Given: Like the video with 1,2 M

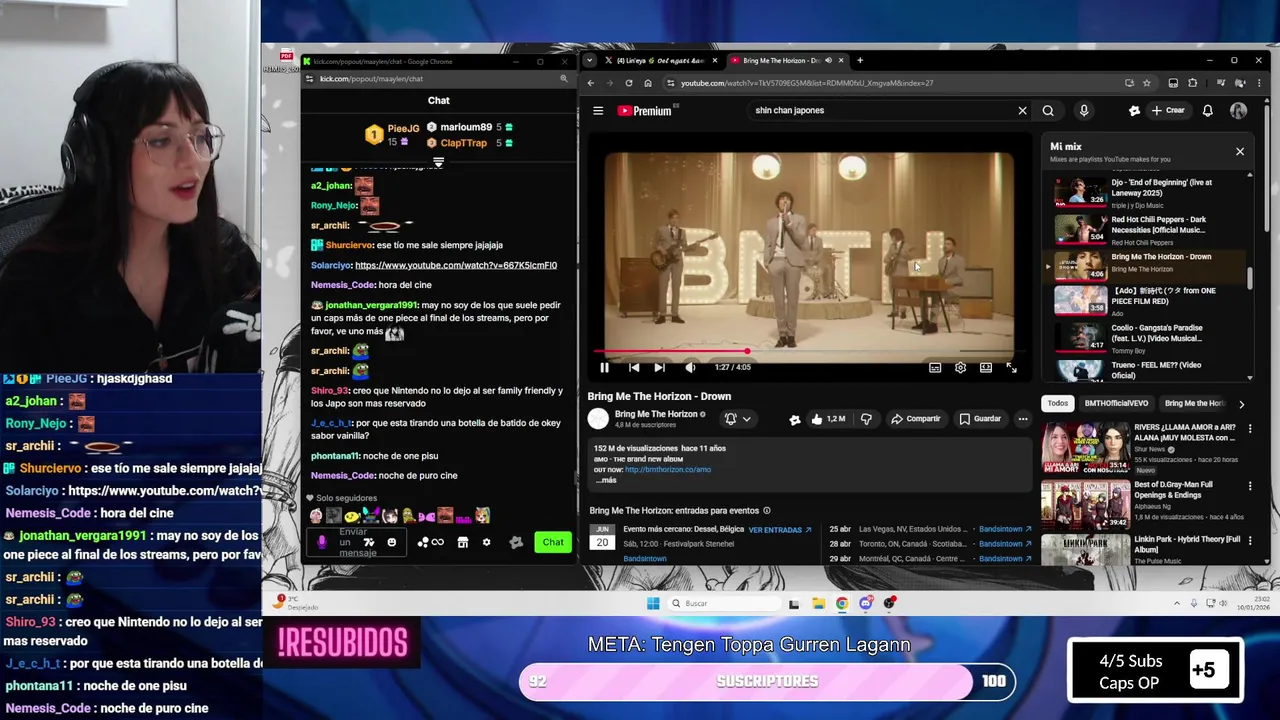Looking at the screenshot, I should (829, 419).
